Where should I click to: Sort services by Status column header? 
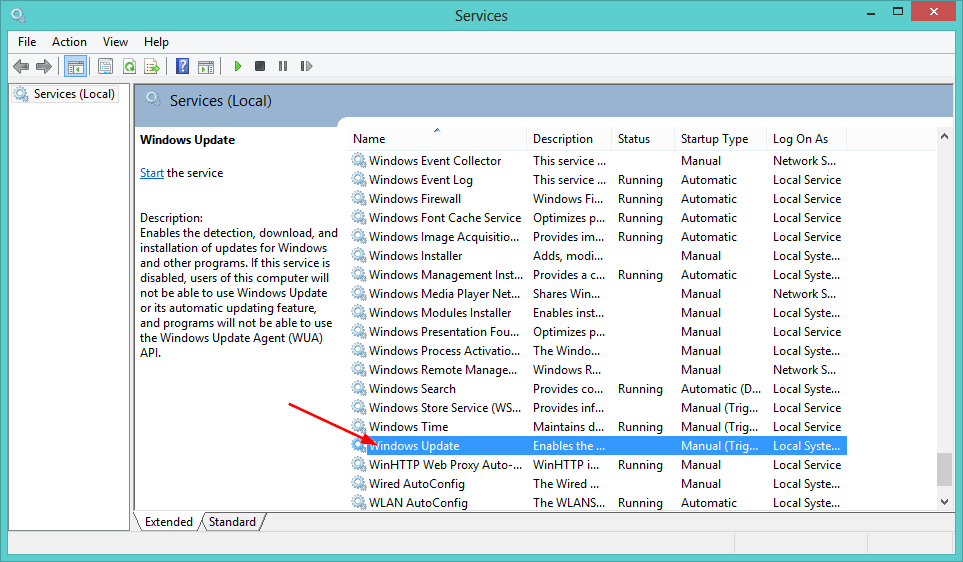(634, 139)
